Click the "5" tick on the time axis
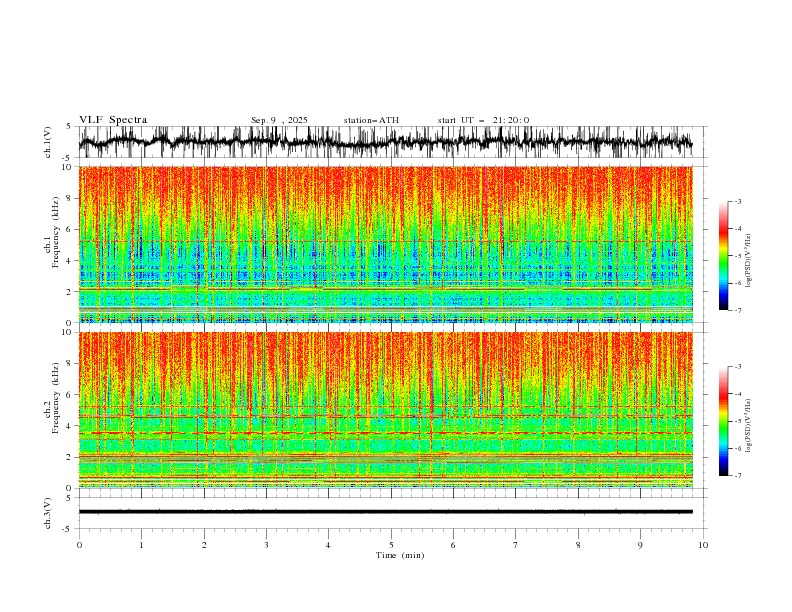This screenshot has height=612, width=792. pyautogui.click(x=391, y=545)
